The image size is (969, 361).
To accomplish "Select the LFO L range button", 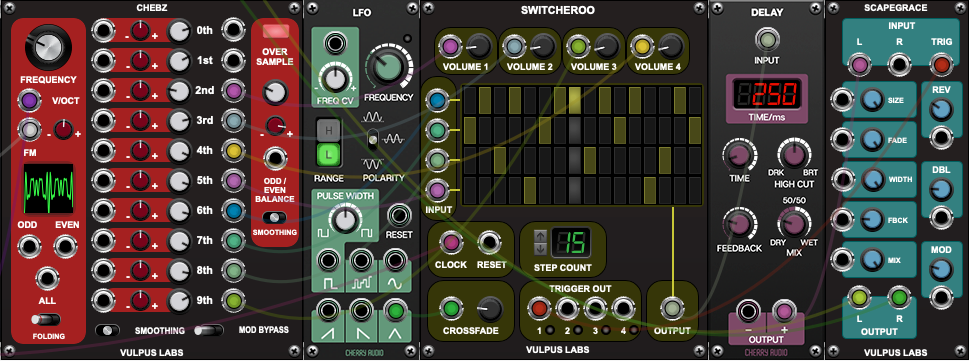I will coord(328,155).
